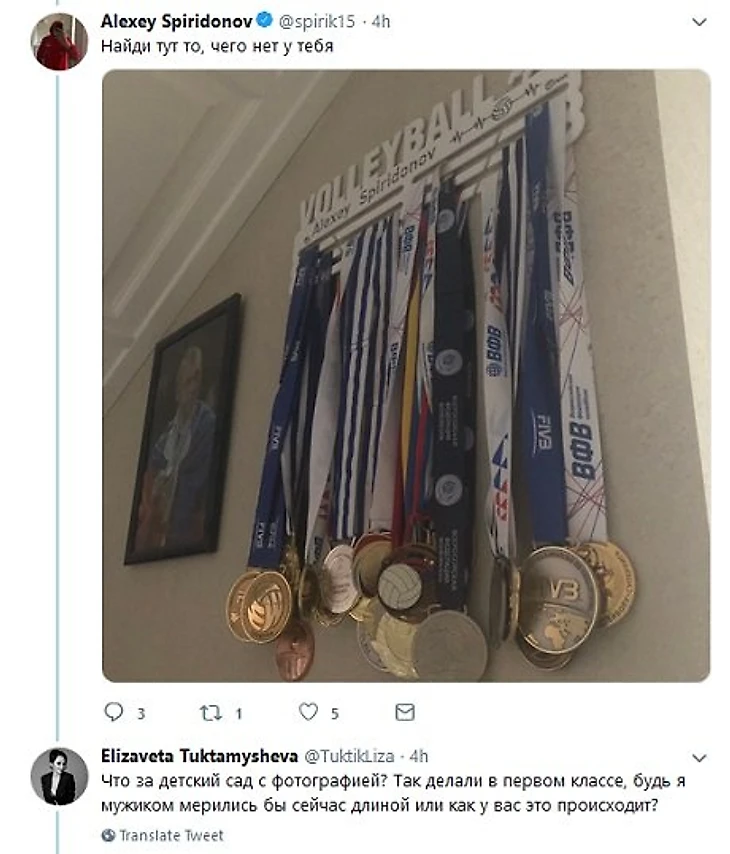Viewport: 730px width, 854px height.
Task: Click globe icon beside Translate Tweet
Action: (x=108, y=835)
